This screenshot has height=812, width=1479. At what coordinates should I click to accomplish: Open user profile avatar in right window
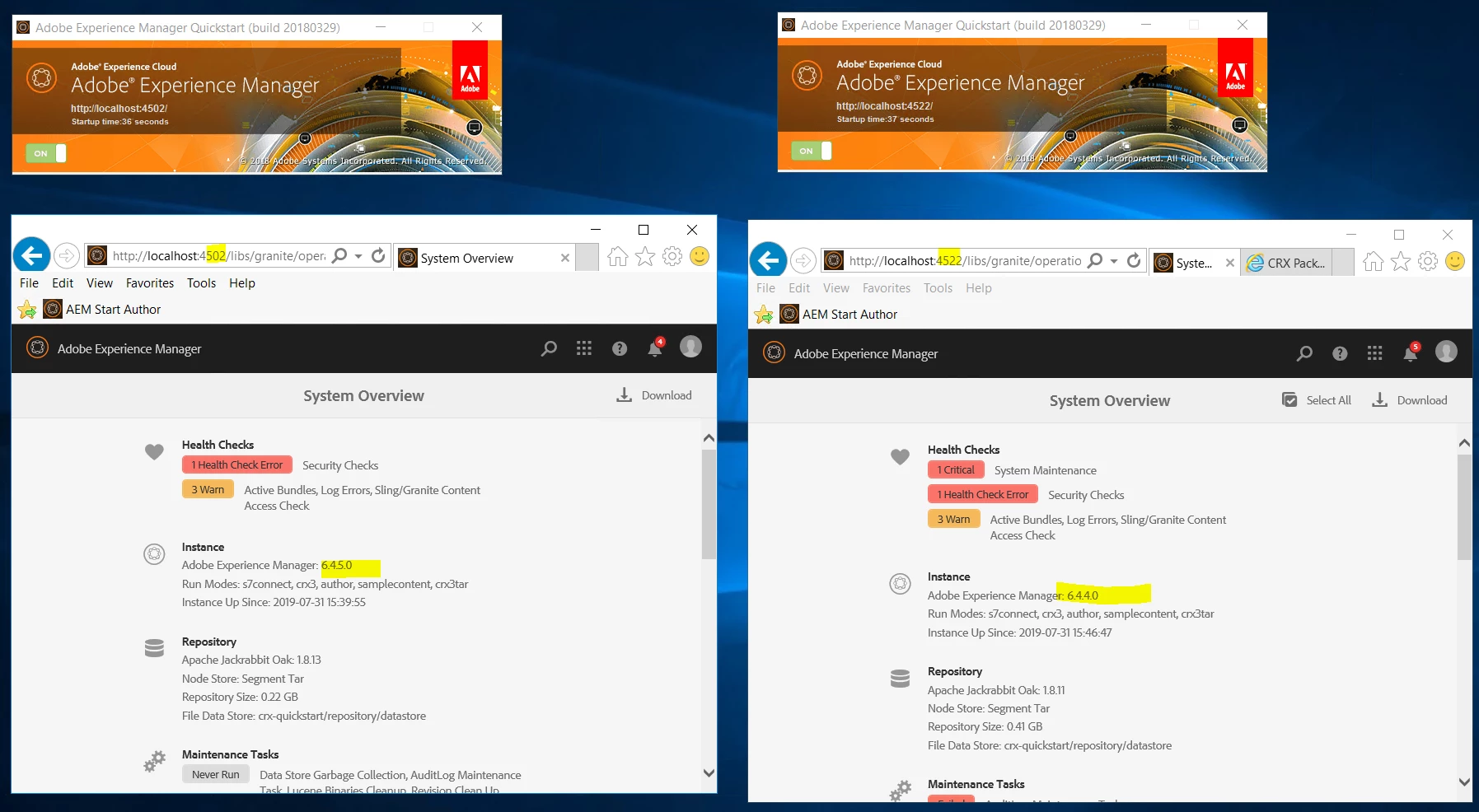(x=1446, y=352)
